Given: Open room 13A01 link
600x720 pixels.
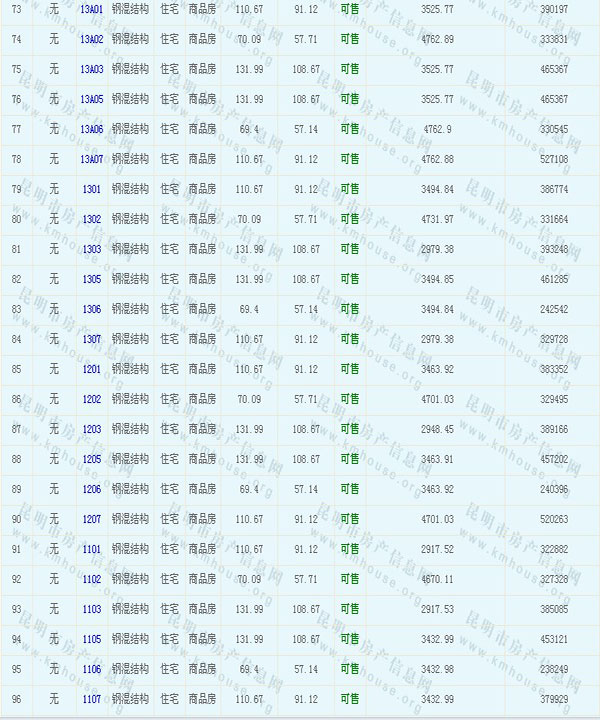Looking at the screenshot, I should coord(91,9).
